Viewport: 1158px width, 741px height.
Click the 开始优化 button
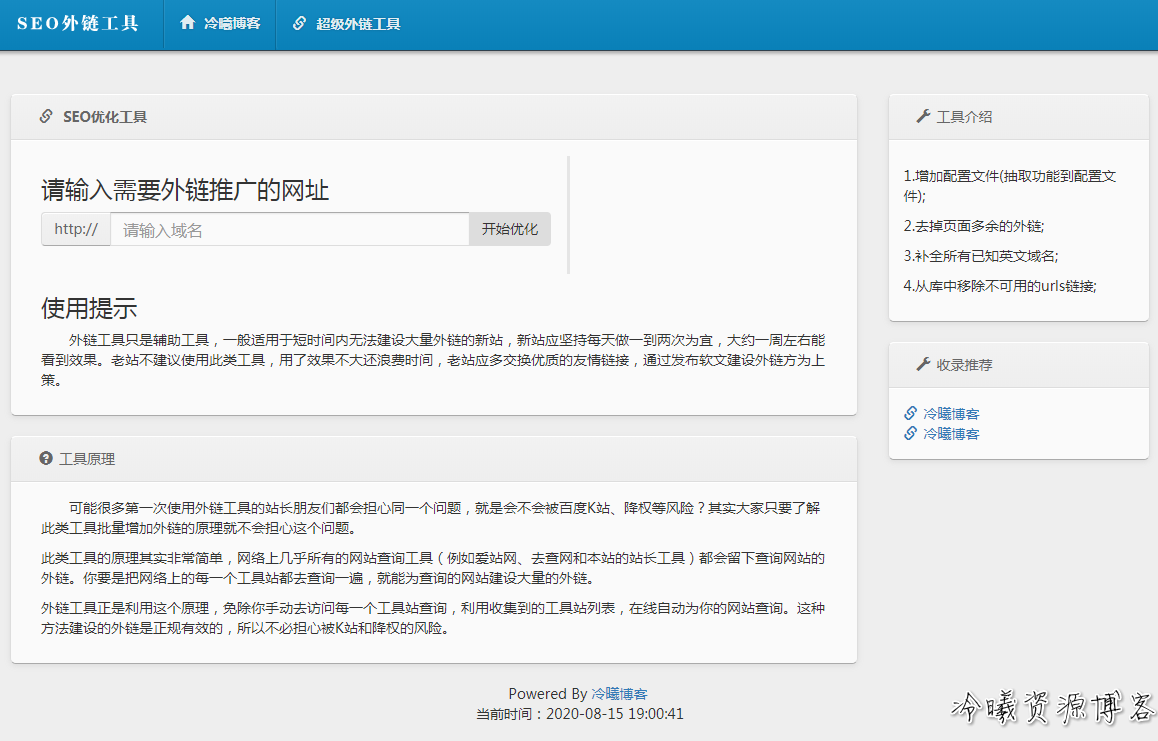click(510, 229)
